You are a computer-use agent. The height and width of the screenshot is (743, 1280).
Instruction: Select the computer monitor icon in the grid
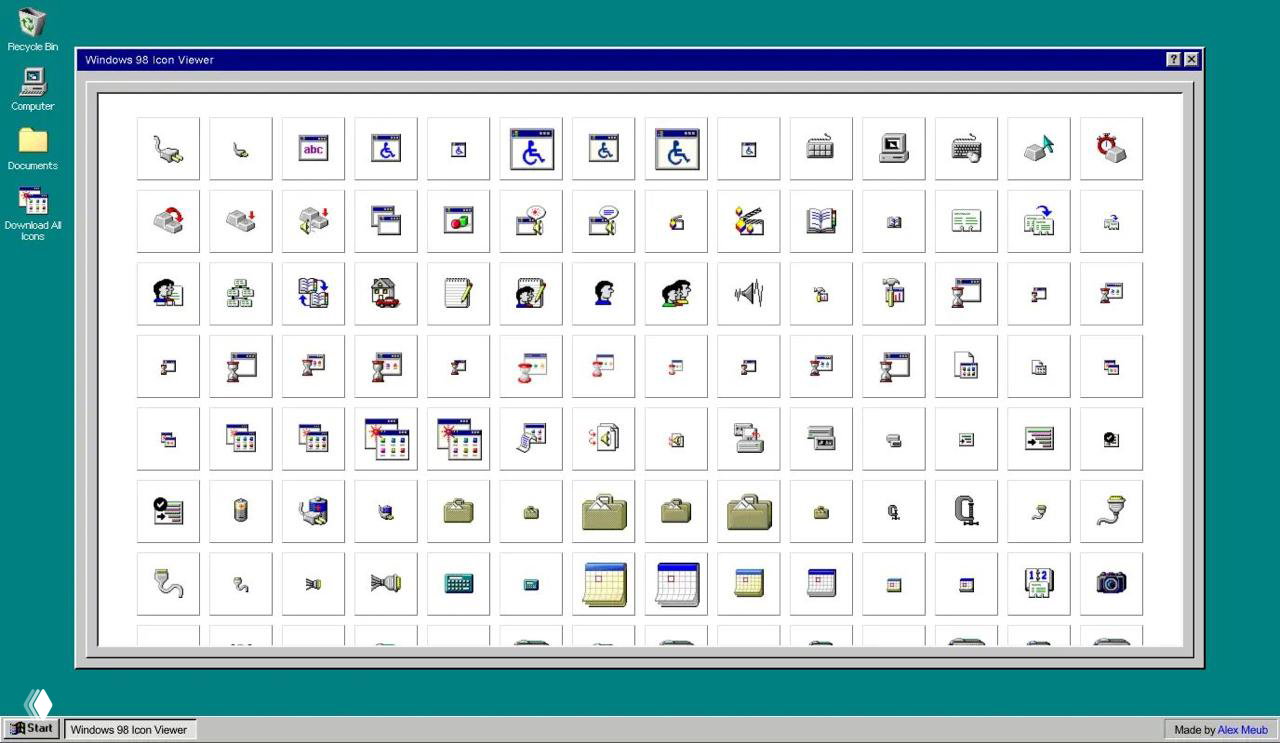[894, 149]
